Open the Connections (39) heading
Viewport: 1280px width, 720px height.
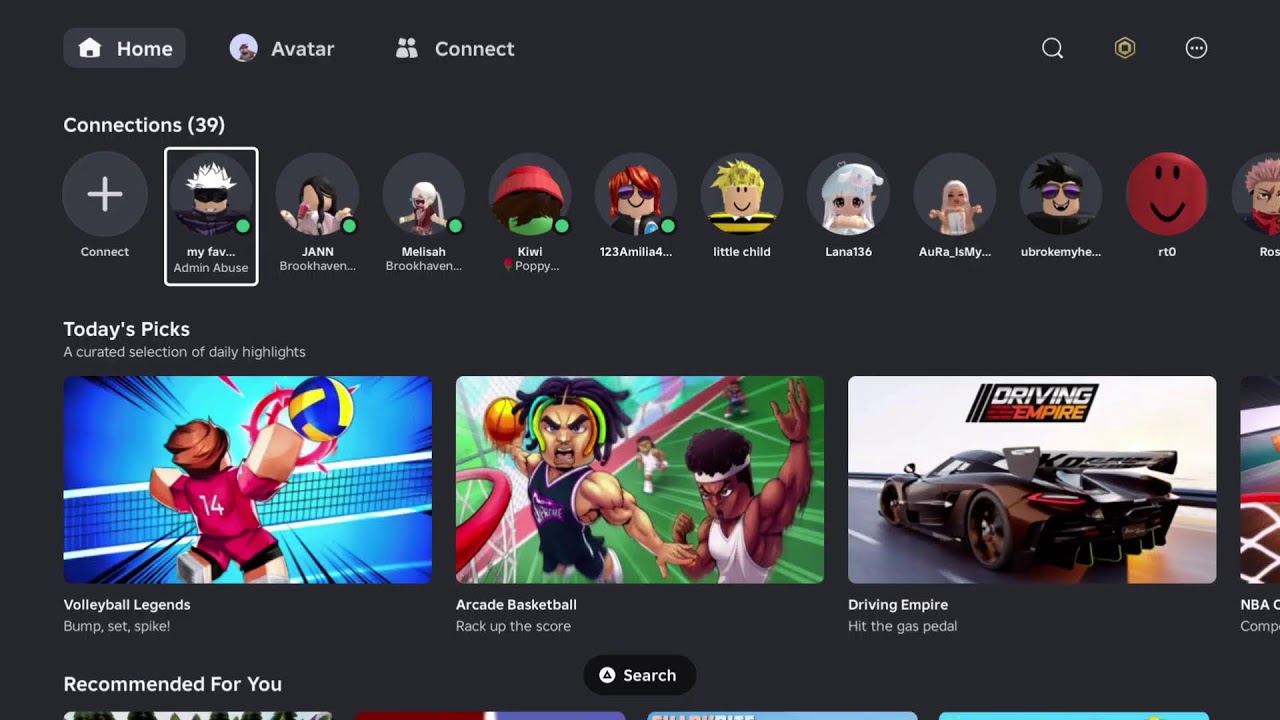(x=144, y=125)
